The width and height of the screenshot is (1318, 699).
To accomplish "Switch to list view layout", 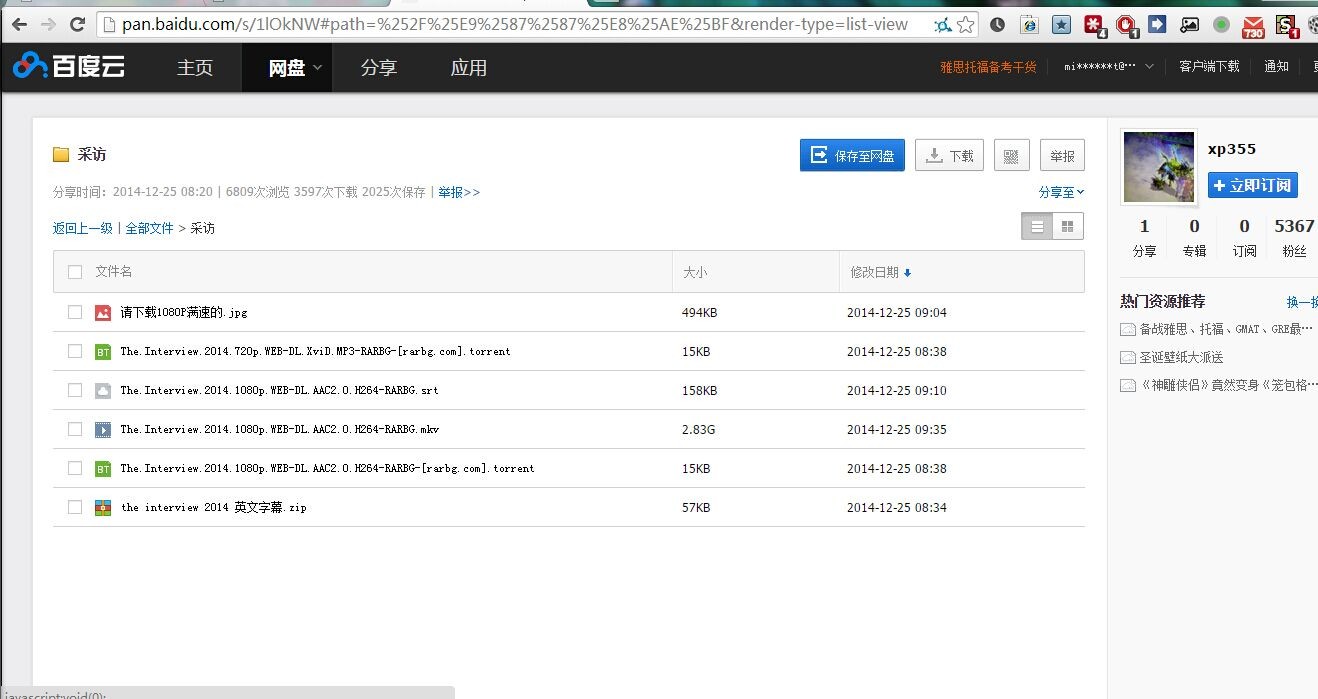I will [1037, 226].
